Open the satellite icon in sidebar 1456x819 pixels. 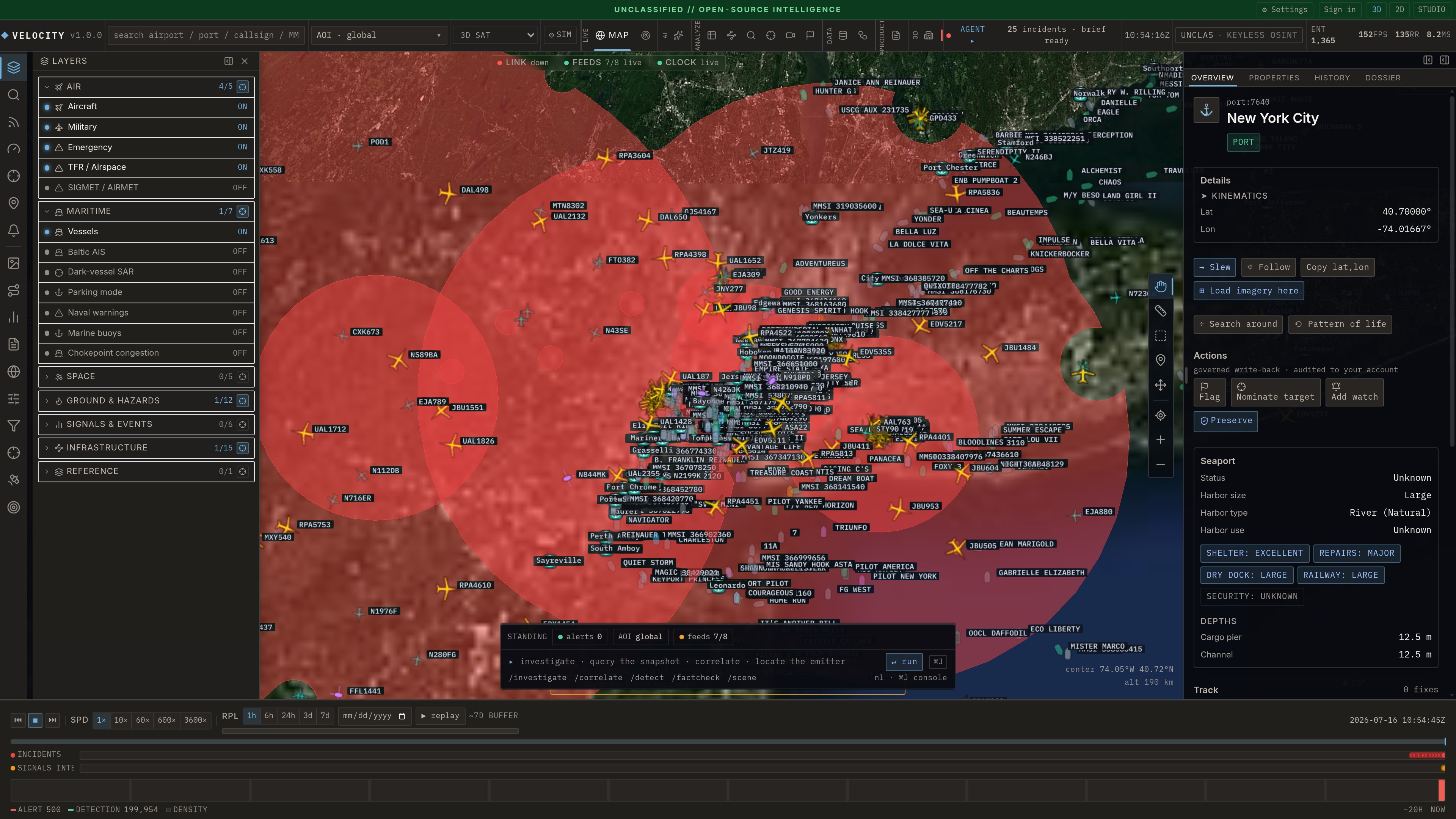[x=14, y=480]
